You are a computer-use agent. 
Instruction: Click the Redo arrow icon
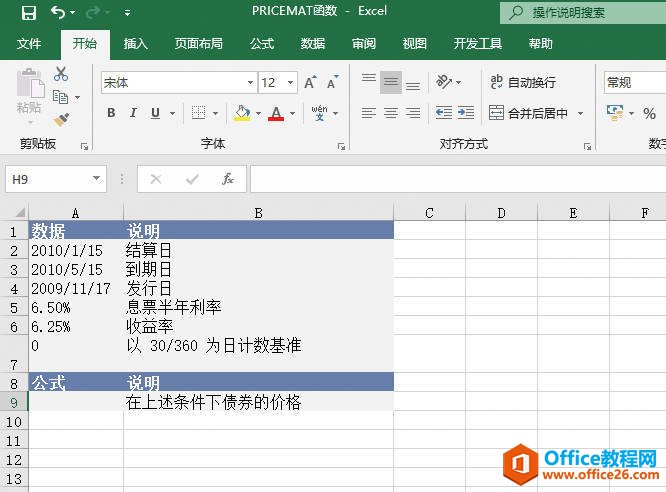93,12
